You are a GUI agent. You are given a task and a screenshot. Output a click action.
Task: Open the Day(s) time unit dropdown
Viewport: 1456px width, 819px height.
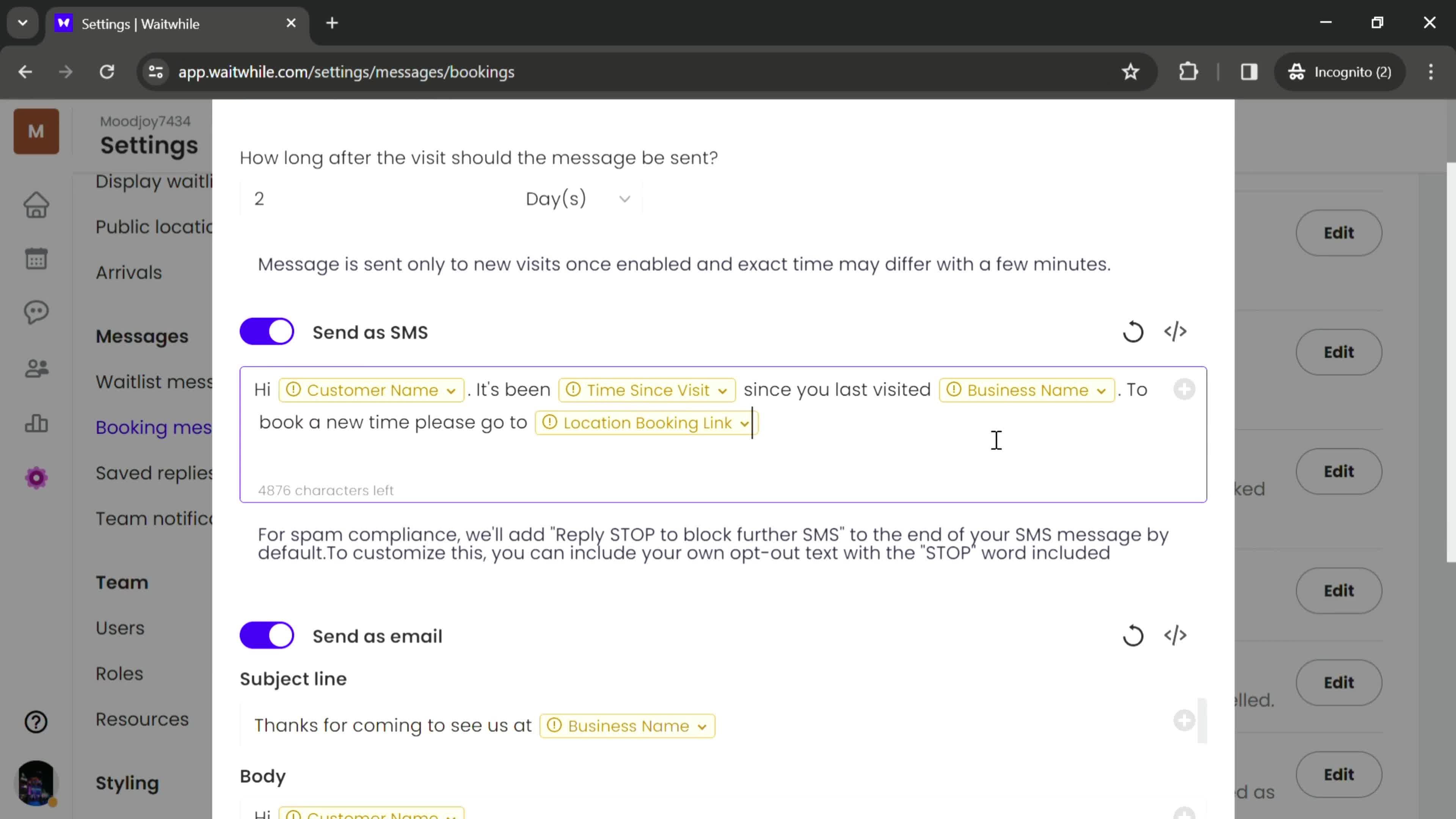coord(577,199)
